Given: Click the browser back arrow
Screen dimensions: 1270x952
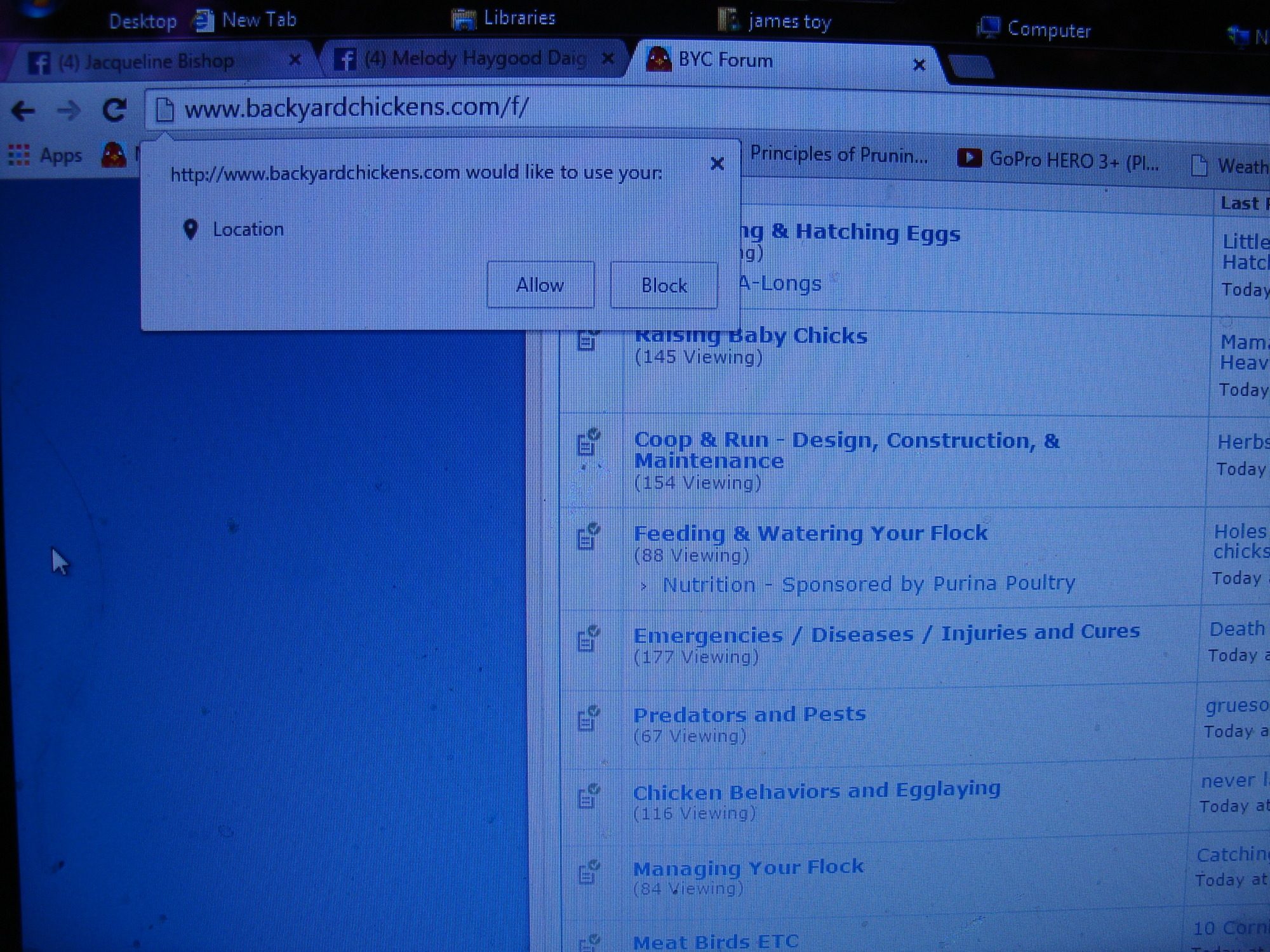Looking at the screenshot, I should (23, 112).
